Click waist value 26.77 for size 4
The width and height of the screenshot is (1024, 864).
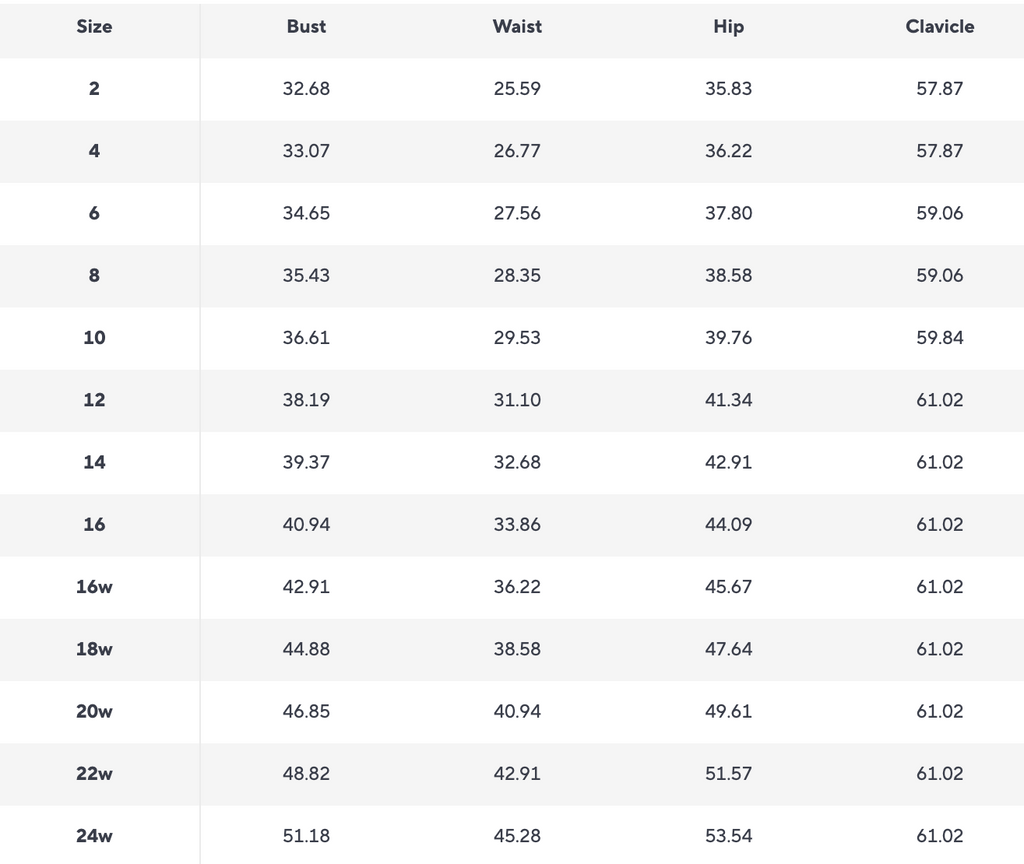[517, 151]
